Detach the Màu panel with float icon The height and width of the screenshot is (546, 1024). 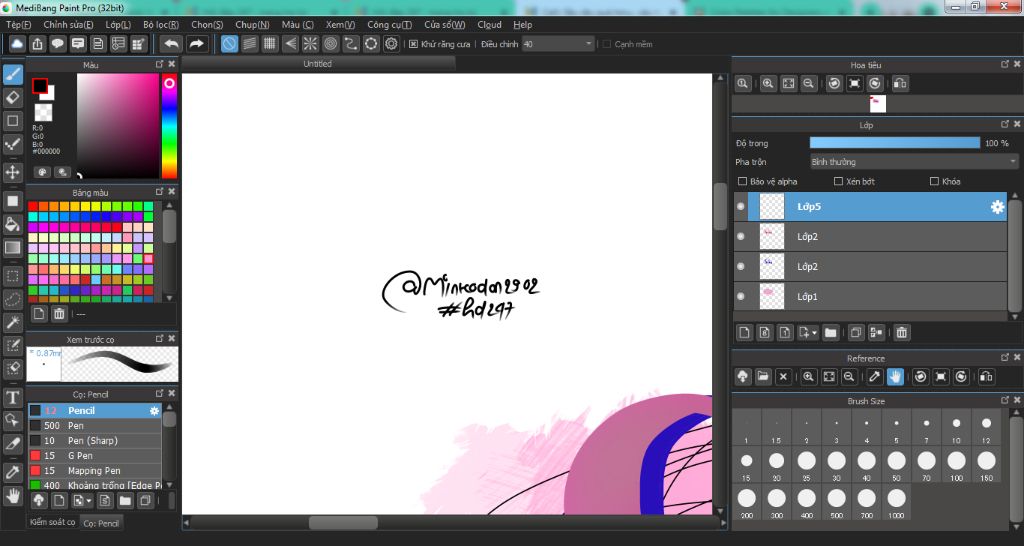tap(159, 64)
